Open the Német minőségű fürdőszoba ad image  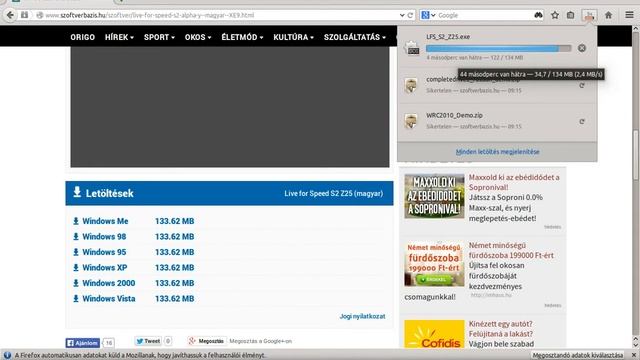pos(434,264)
